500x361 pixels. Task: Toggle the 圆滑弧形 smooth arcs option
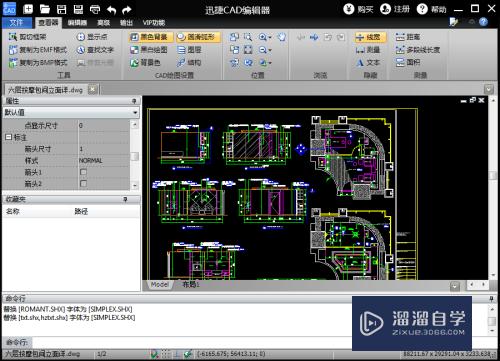198,37
